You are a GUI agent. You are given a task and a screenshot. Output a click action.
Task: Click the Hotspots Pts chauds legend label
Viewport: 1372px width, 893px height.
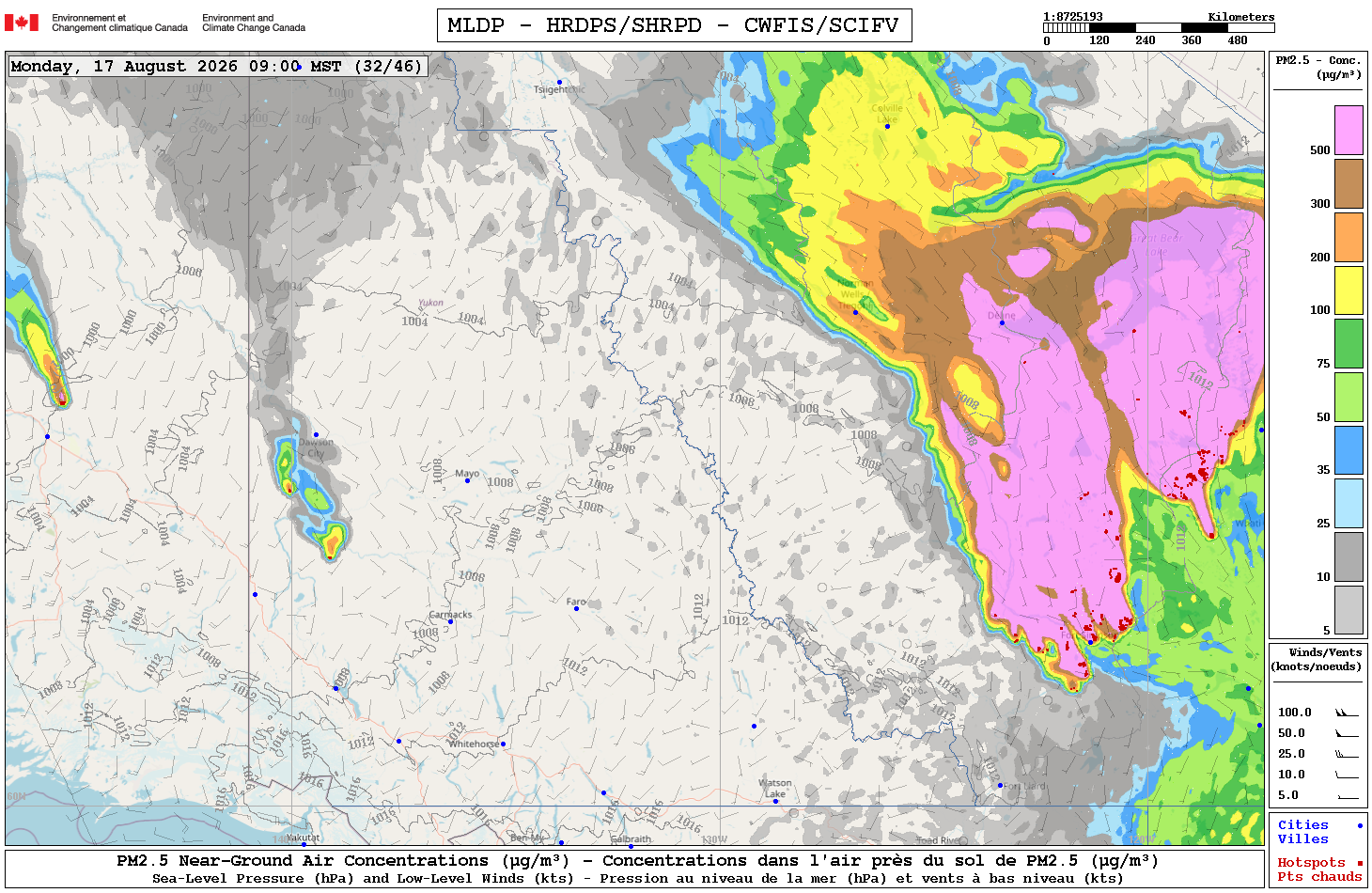point(1319,869)
